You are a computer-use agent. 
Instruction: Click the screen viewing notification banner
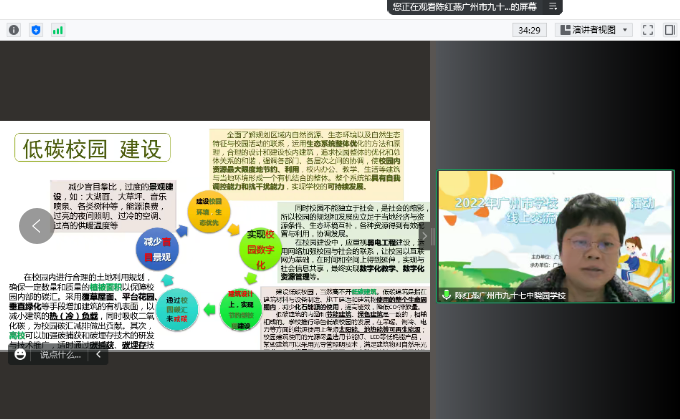[x=470, y=7]
